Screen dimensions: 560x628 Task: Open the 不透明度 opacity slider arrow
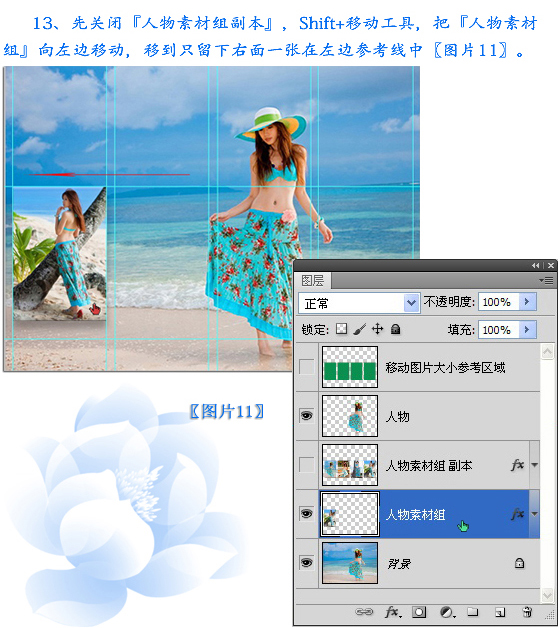(x=527, y=302)
